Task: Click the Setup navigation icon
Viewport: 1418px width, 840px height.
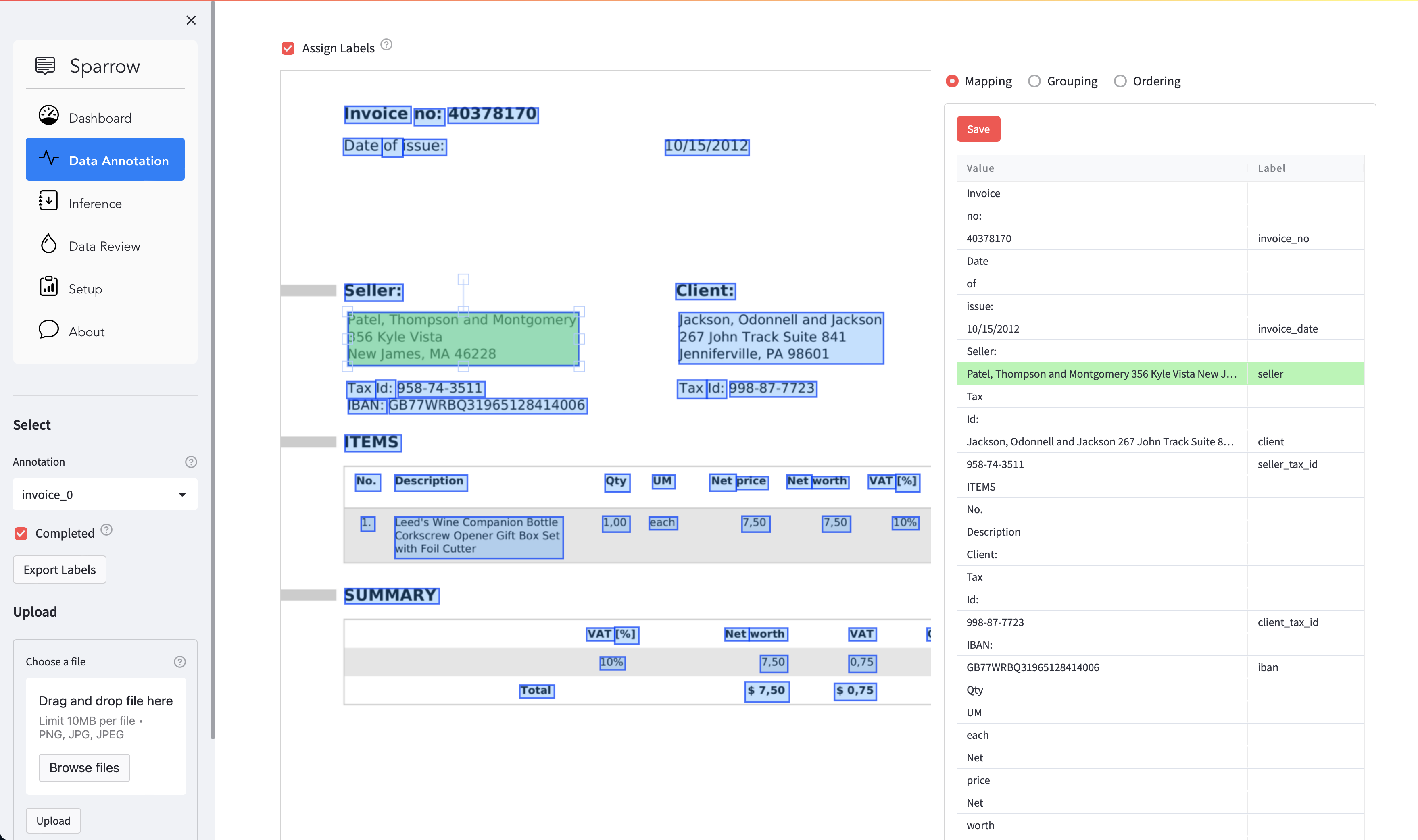Action: 48,288
